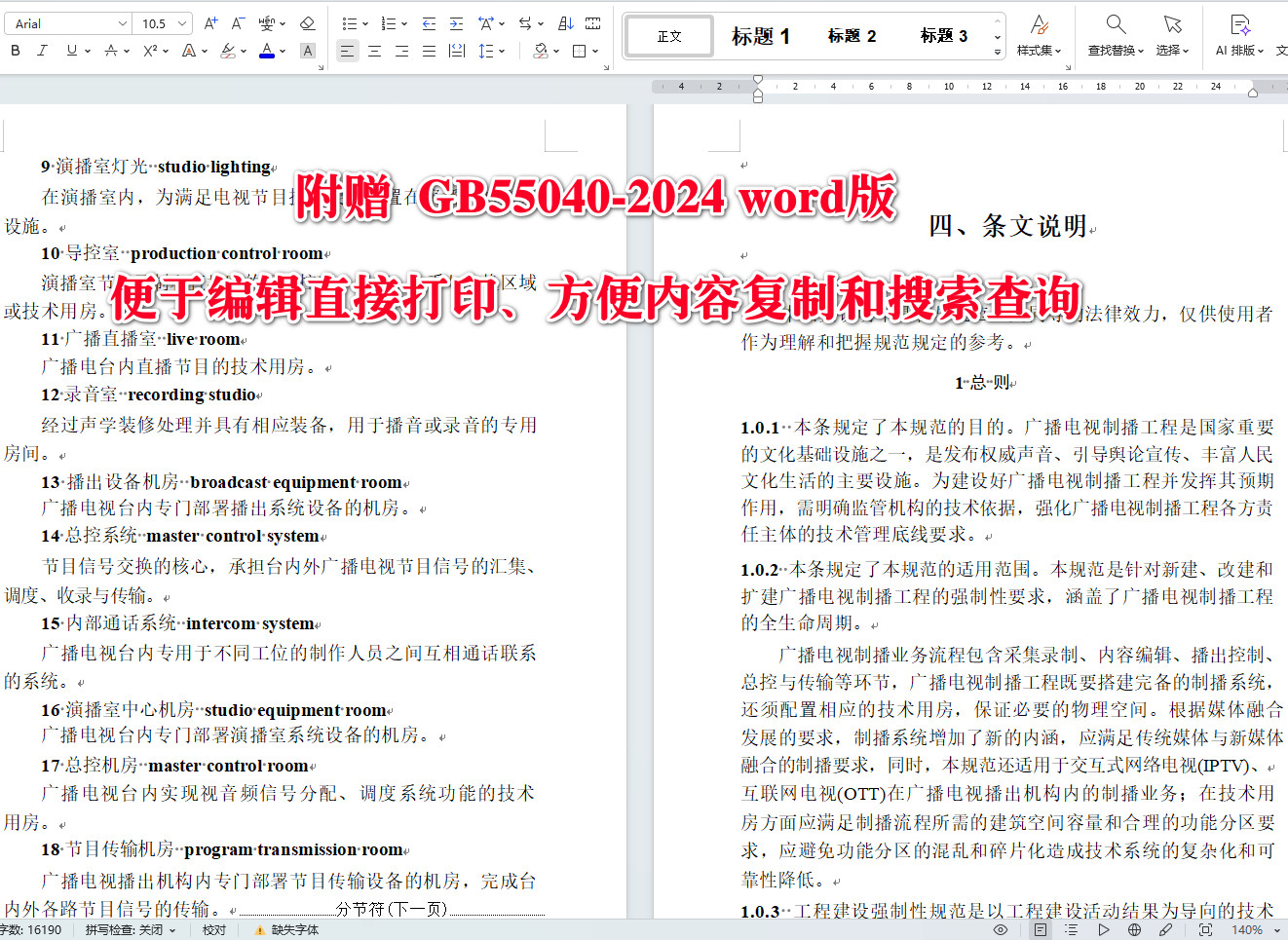Open the Arial font name dropdown
Image resolution: width=1288 pixels, height=940 pixels.
click(x=123, y=22)
